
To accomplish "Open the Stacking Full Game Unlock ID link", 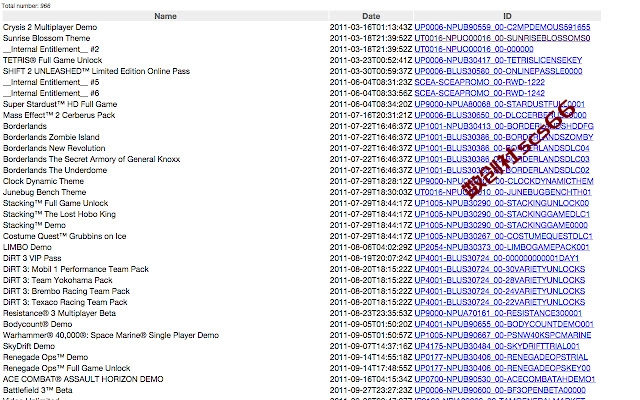I will [502, 203].
